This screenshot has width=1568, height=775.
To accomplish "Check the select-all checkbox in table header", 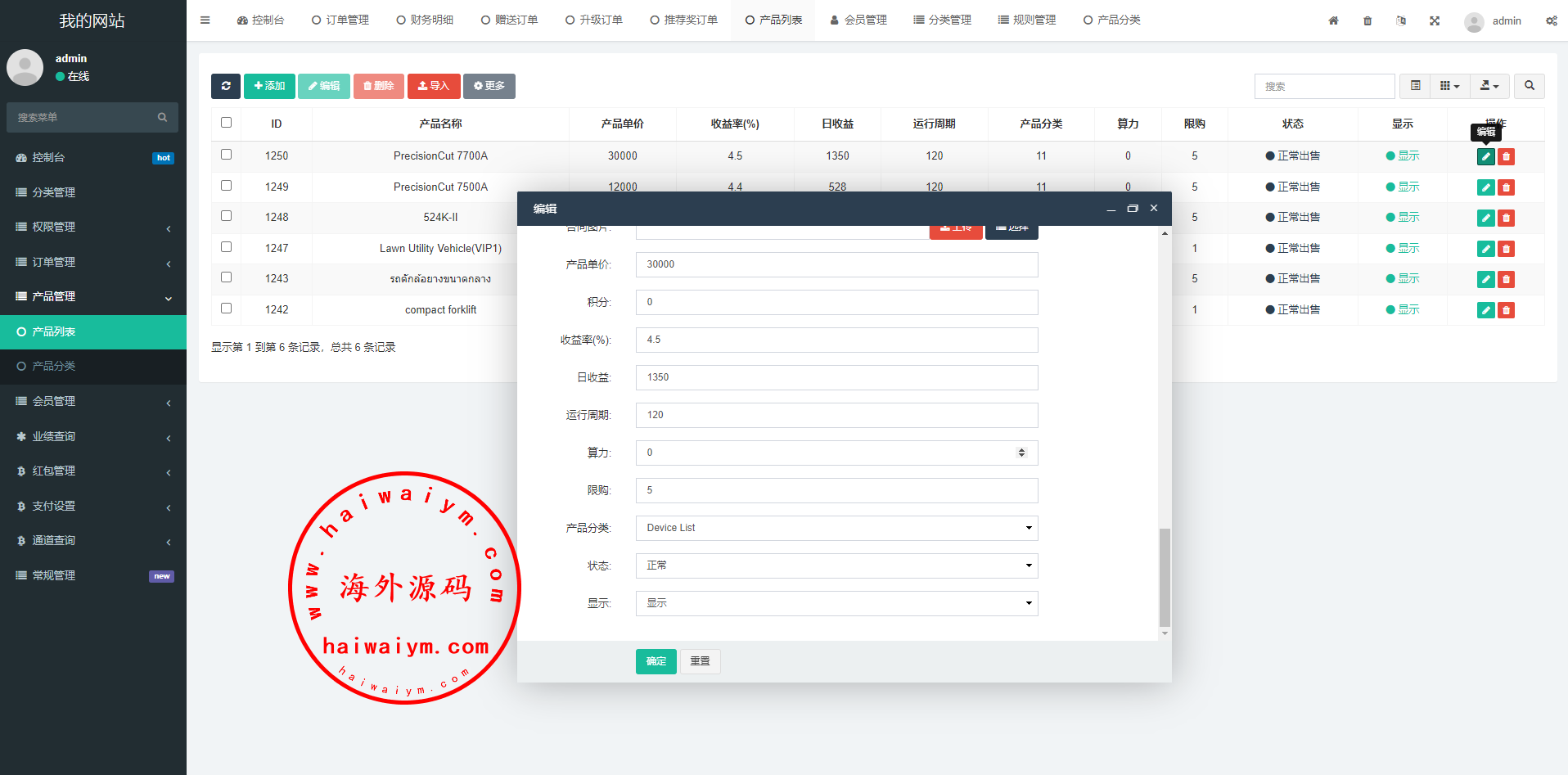I will pos(227,123).
